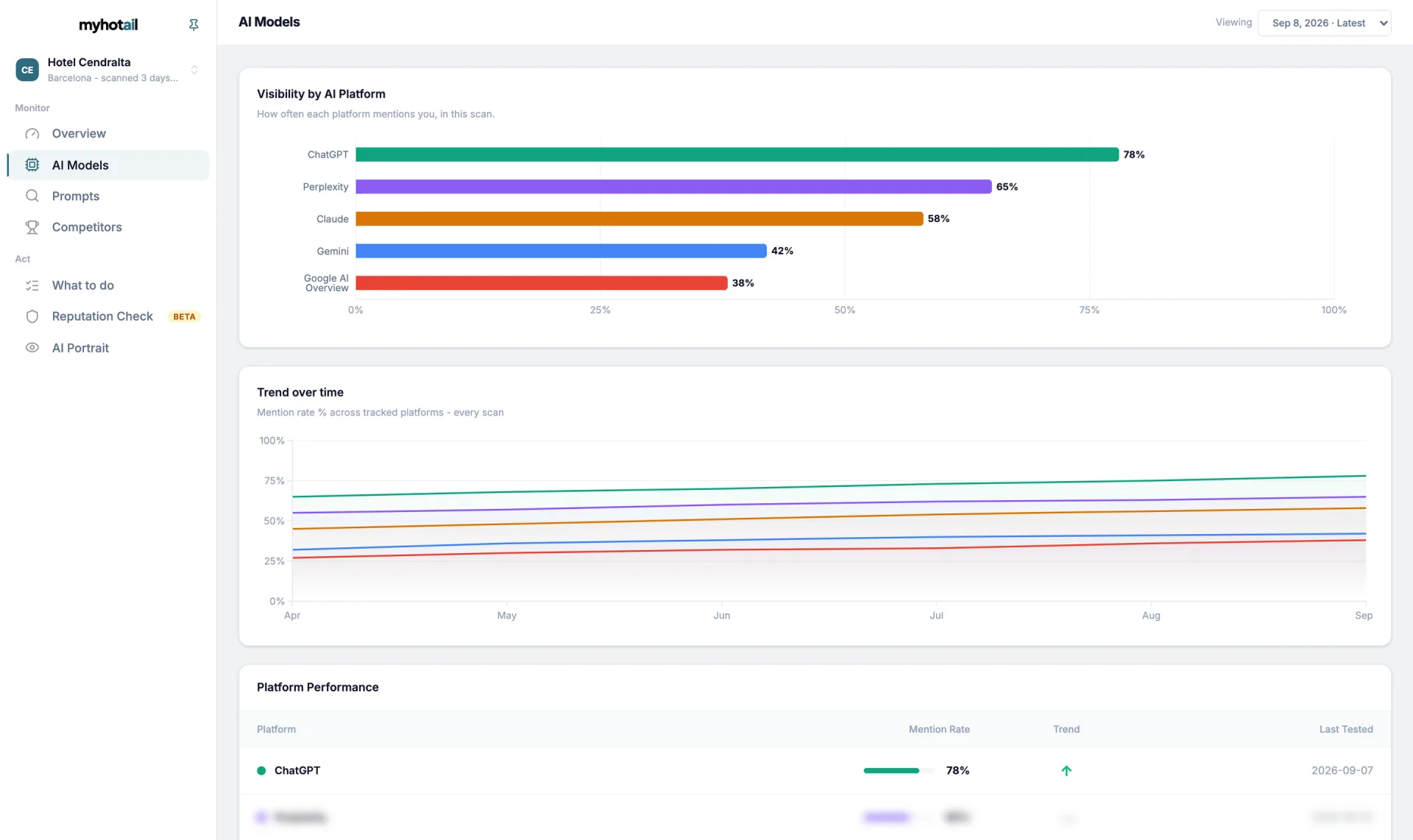The width and height of the screenshot is (1413, 840).
Task: Open Reputation Check
Action: tap(108, 316)
